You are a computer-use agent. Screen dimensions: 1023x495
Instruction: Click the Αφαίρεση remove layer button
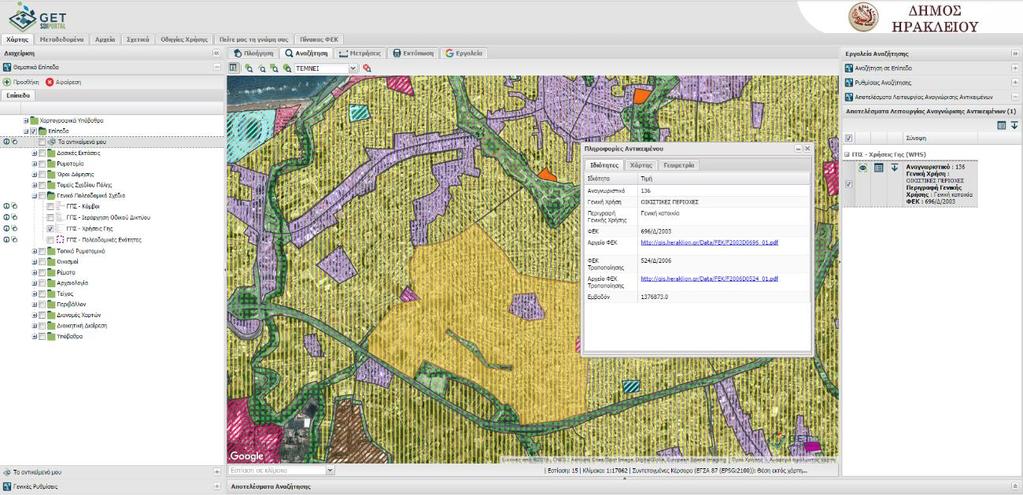coord(63,82)
